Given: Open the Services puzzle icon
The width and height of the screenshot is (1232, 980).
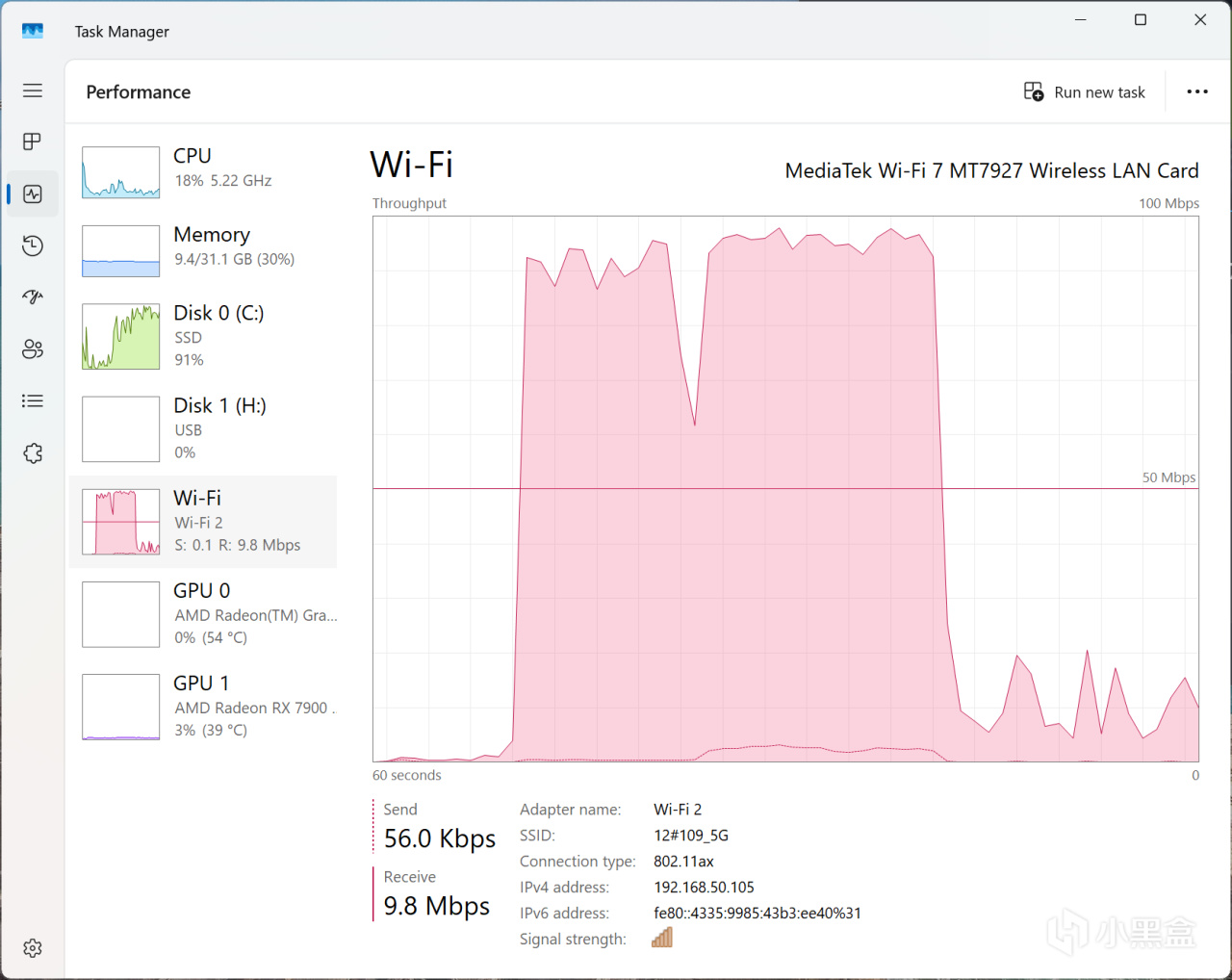Looking at the screenshot, I should coord(33,452).
